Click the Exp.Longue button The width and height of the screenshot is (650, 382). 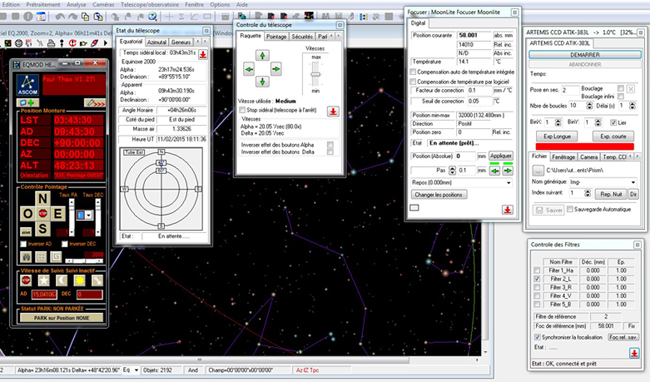[557, 136]
